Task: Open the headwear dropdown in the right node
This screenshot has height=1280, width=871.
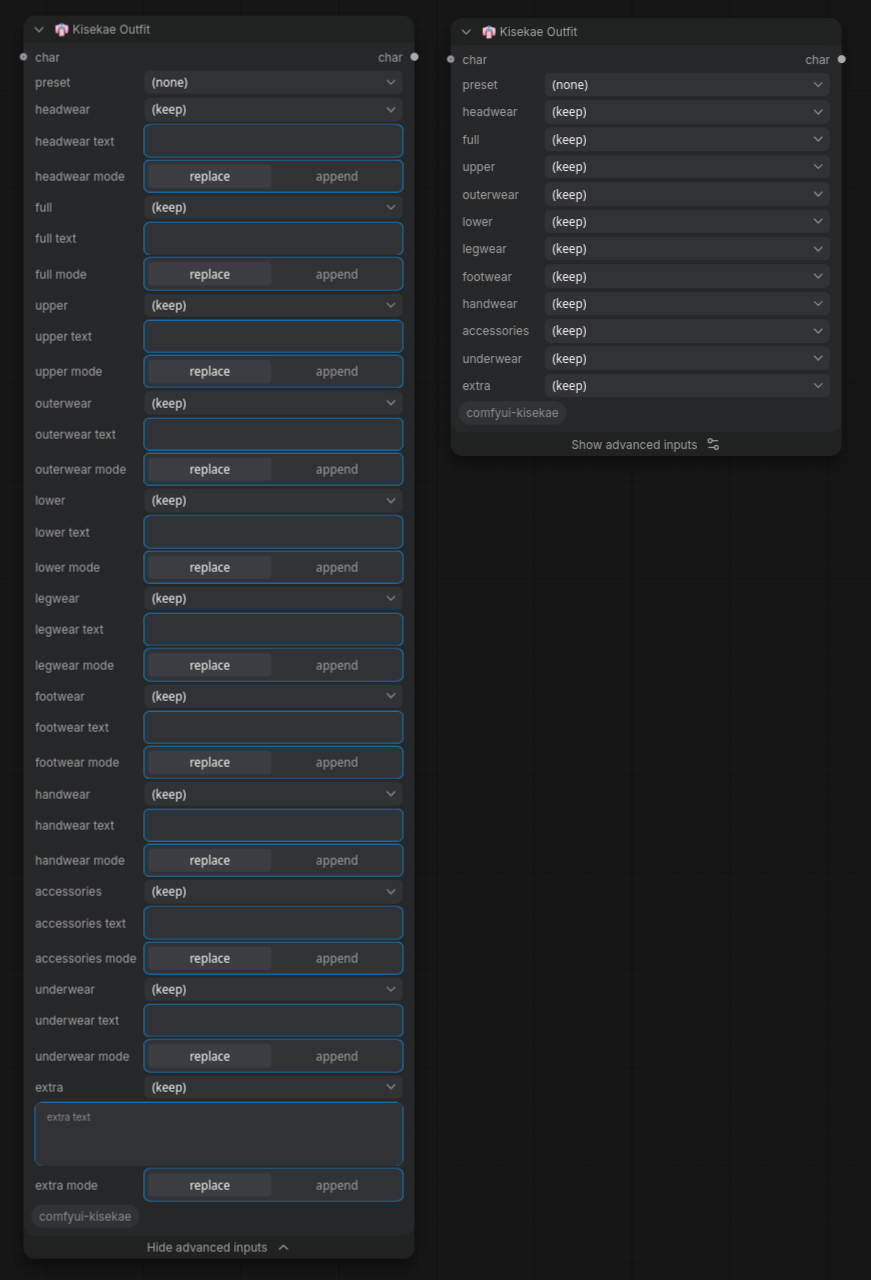Action: coord(687,112)
